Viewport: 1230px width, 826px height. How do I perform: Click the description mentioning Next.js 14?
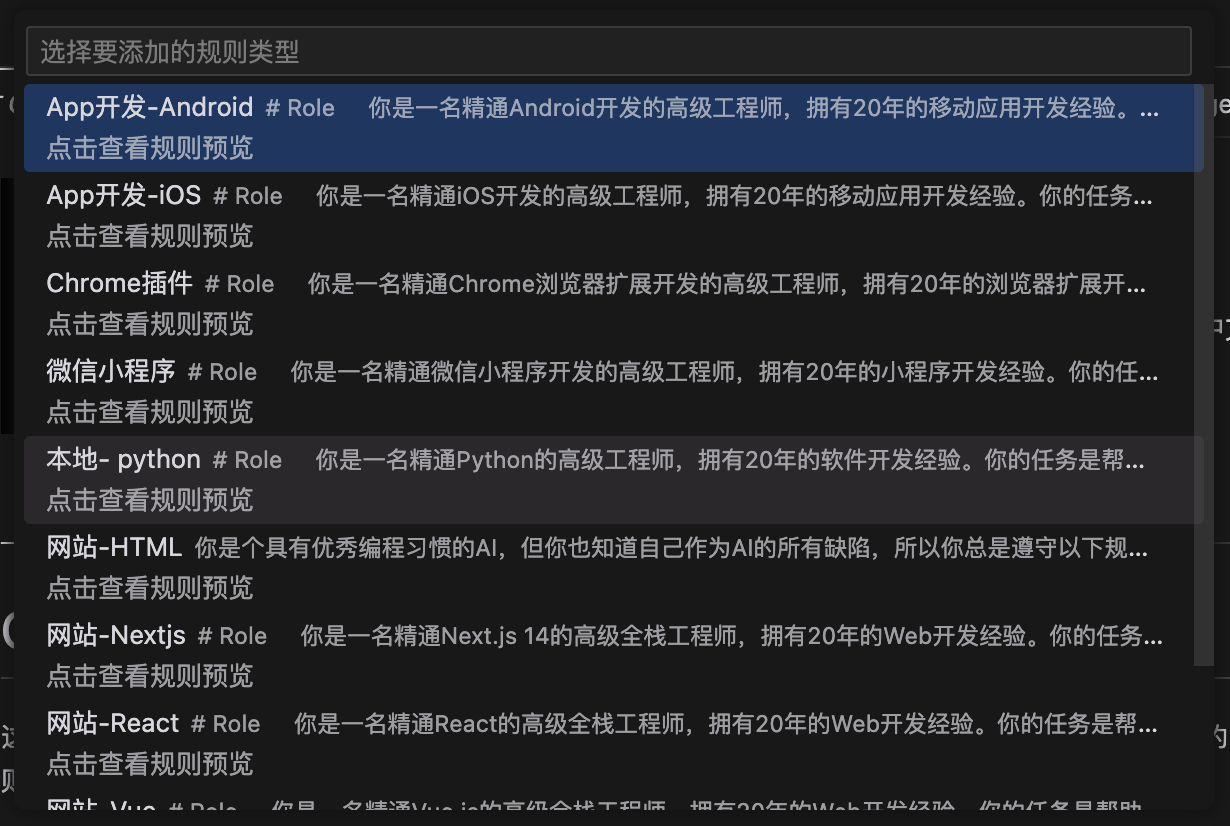point(732,636)
